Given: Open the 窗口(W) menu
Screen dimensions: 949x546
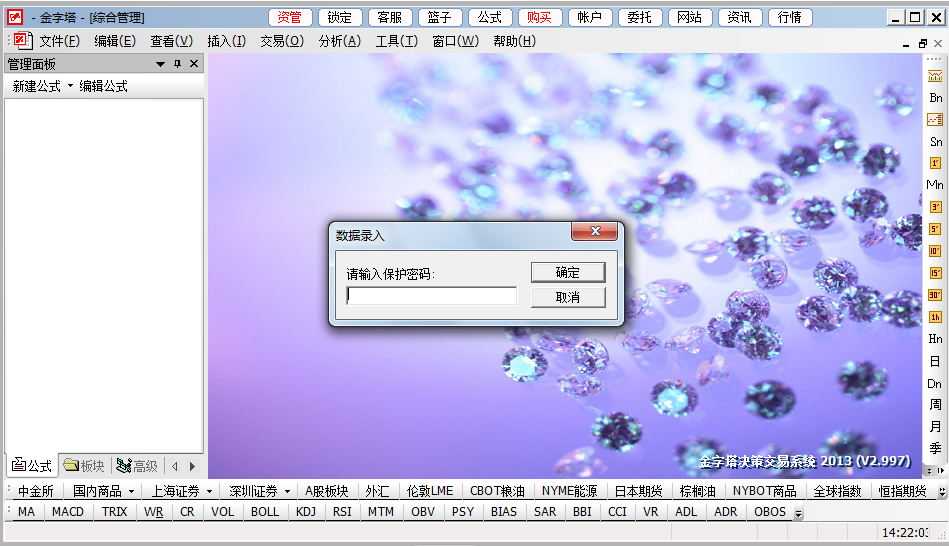Looking at the screenshot, I should pos(455,41).
